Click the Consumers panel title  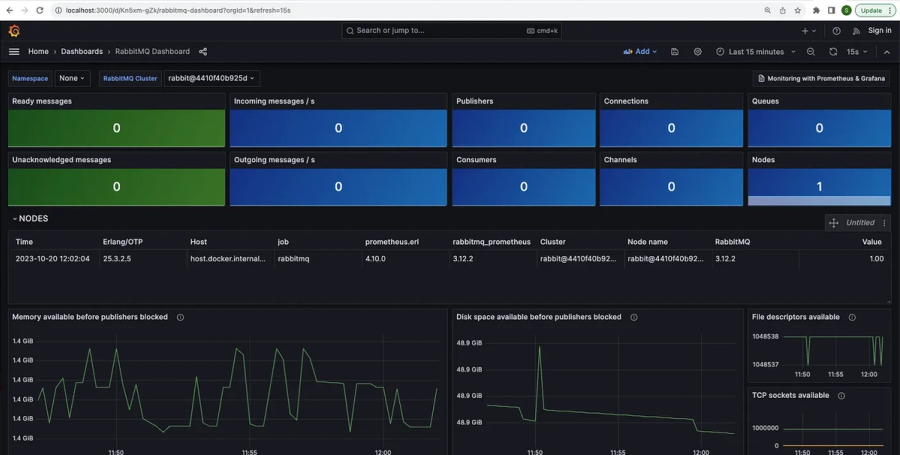point(476,160)
